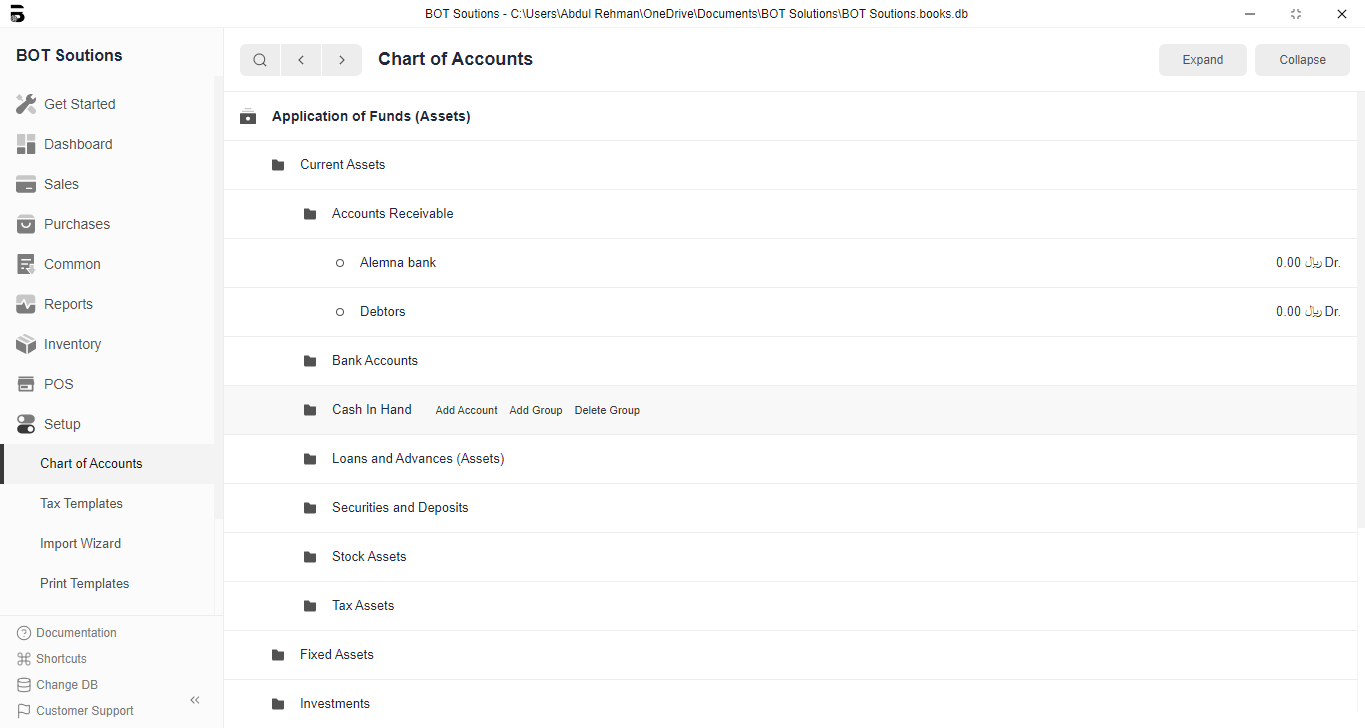Expand the Bank Accounts folder
1365x728 pixels.
tap(374, 361)
